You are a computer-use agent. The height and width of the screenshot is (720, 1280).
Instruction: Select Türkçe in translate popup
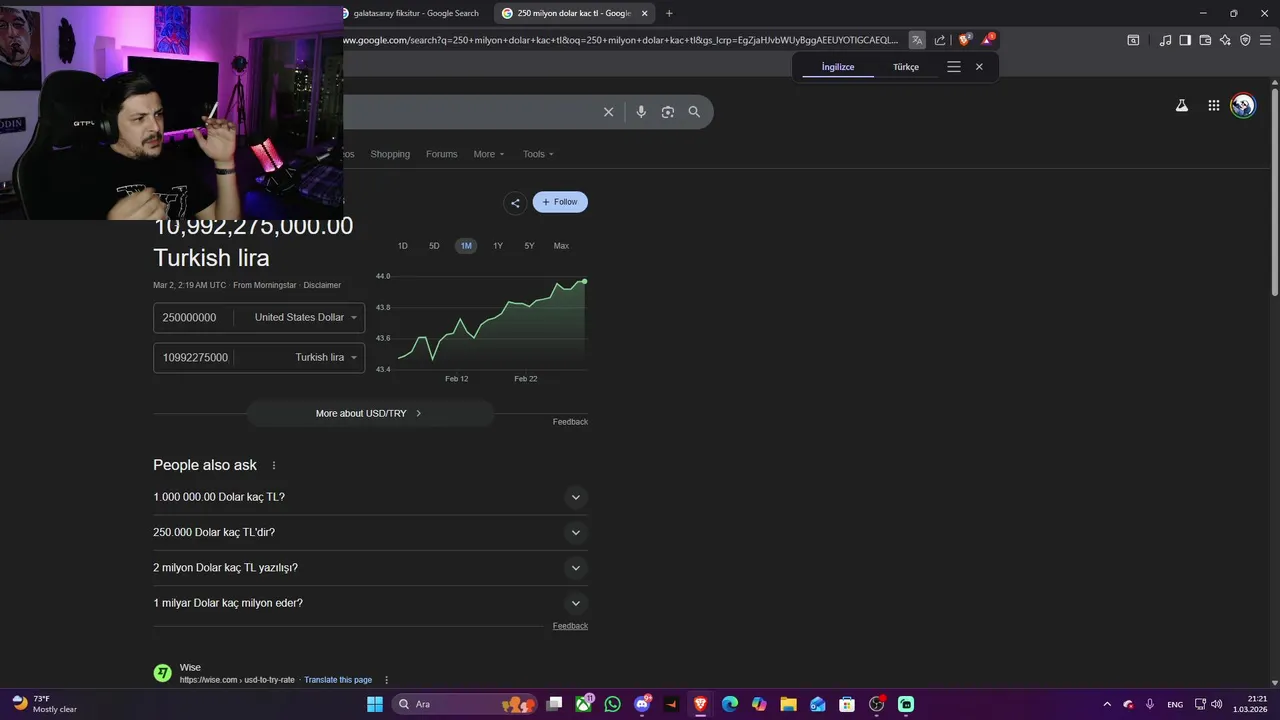point(906,67)
